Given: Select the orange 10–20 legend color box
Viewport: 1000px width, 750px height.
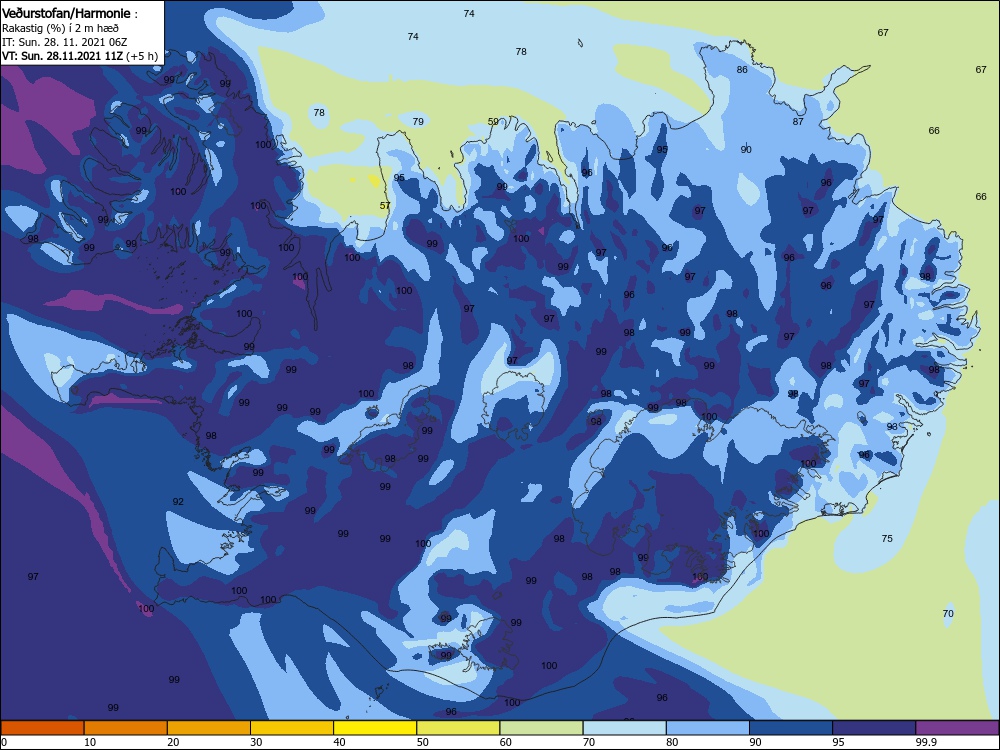Looking at the screenshot, I should coord(126,728).
